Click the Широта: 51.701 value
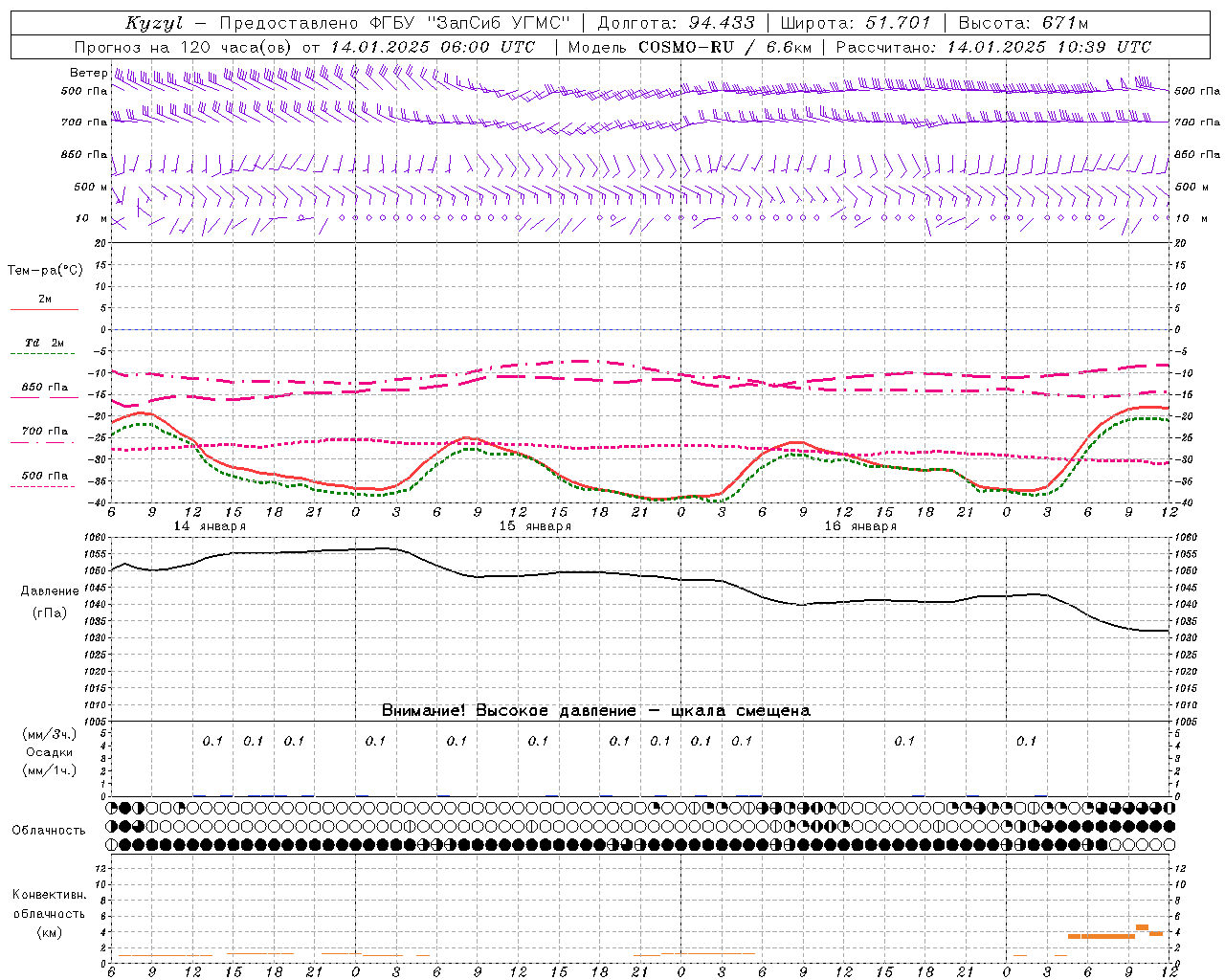Image resolution: width=1225 pixels, height=980 pixels. 857,23
